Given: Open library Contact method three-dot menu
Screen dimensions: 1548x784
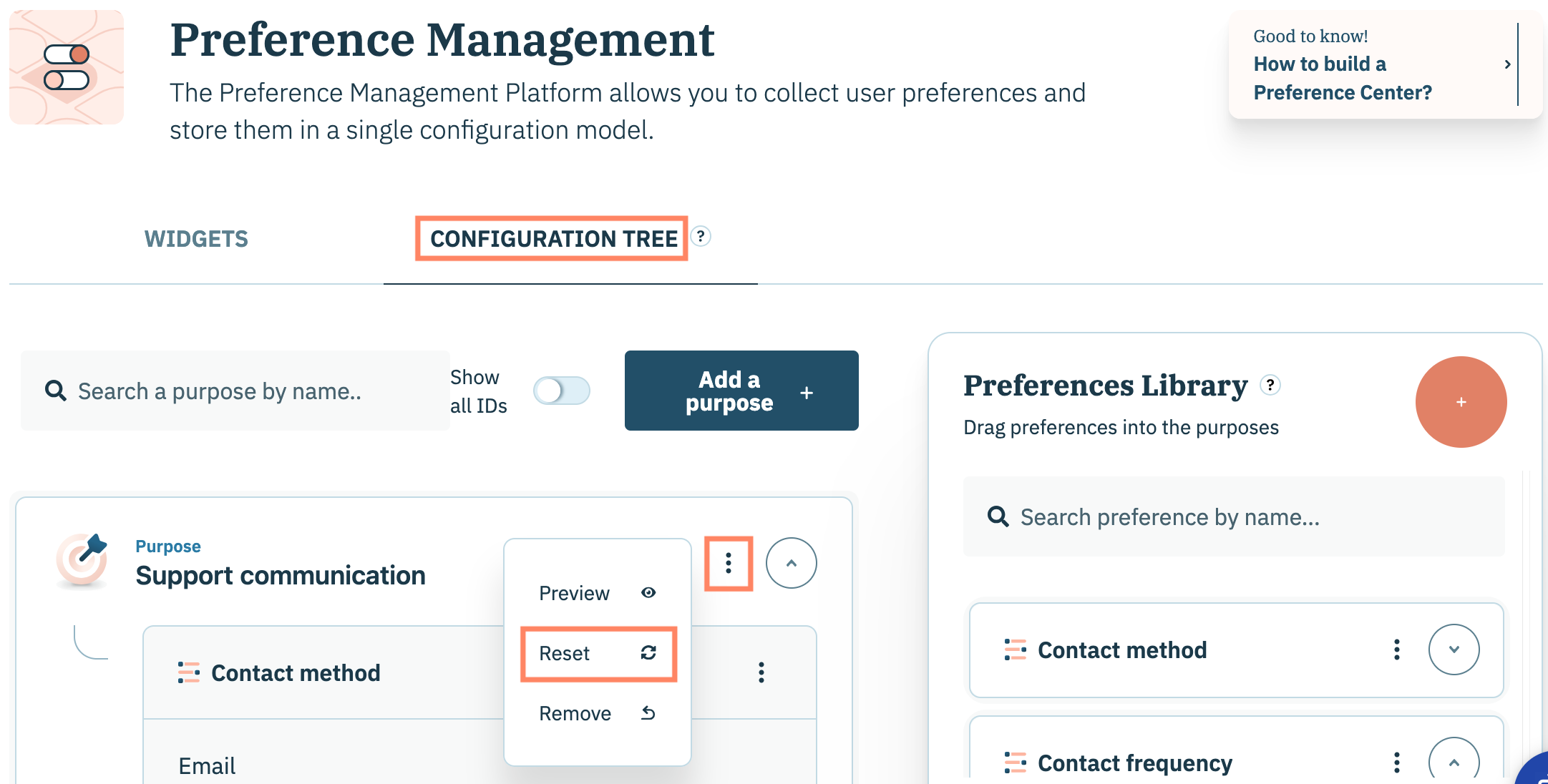Looking at the screenshot, I should (x=1396, y=650).
